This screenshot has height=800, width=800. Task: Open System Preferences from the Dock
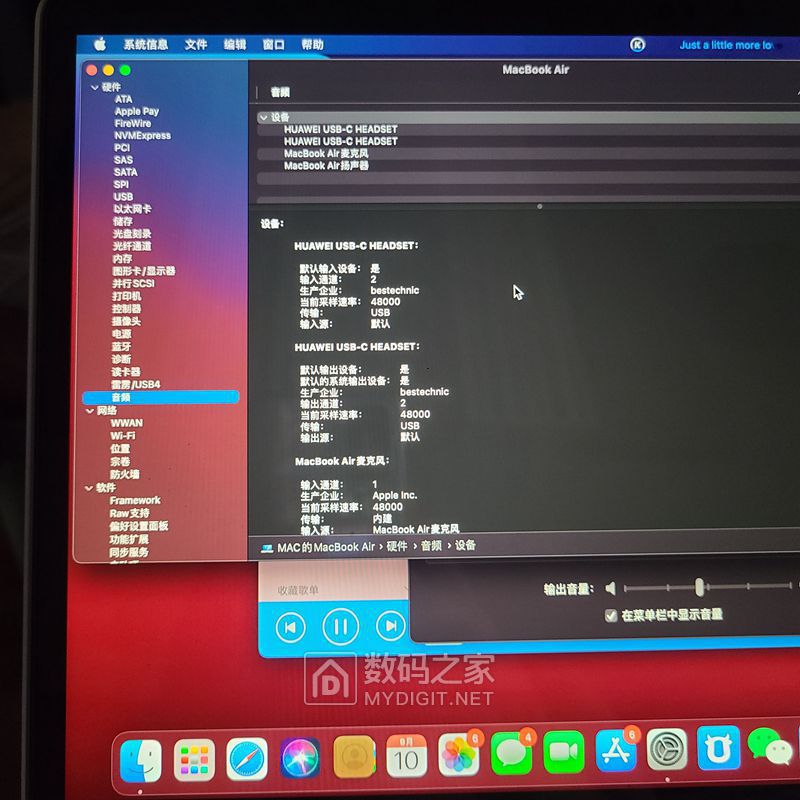[667, 749]
